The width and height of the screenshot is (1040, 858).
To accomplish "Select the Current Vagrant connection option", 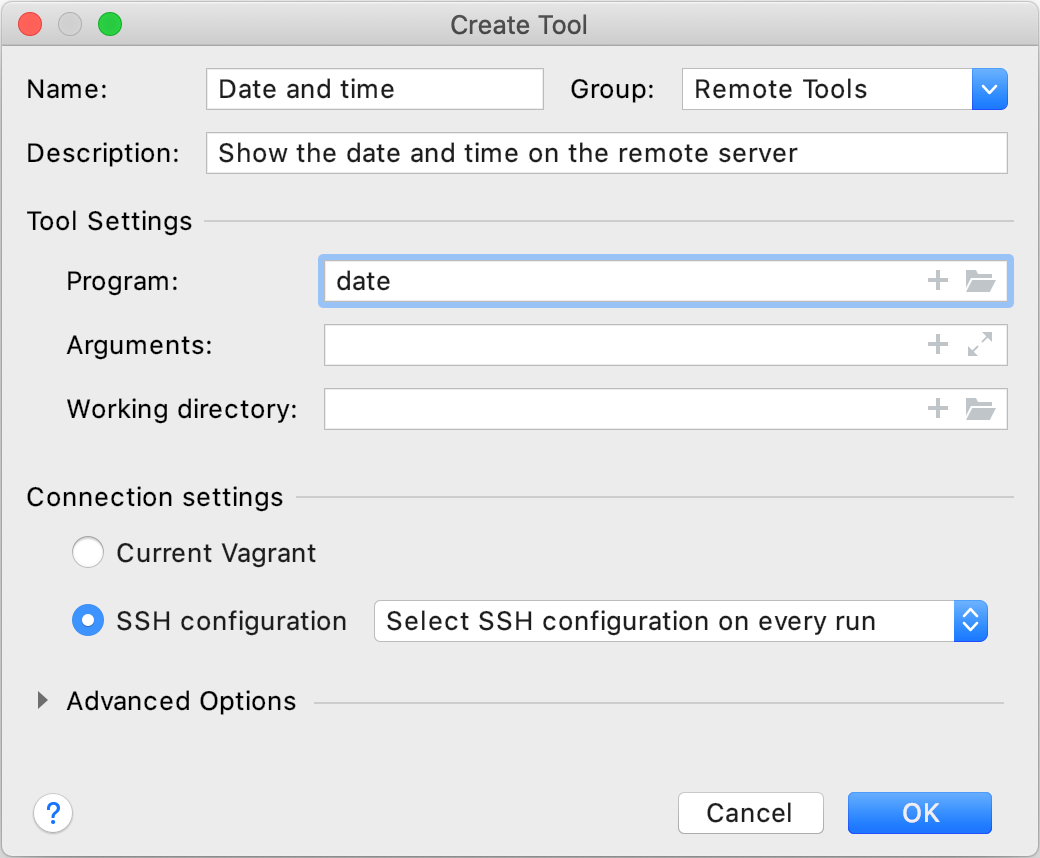I will [87, 552].
